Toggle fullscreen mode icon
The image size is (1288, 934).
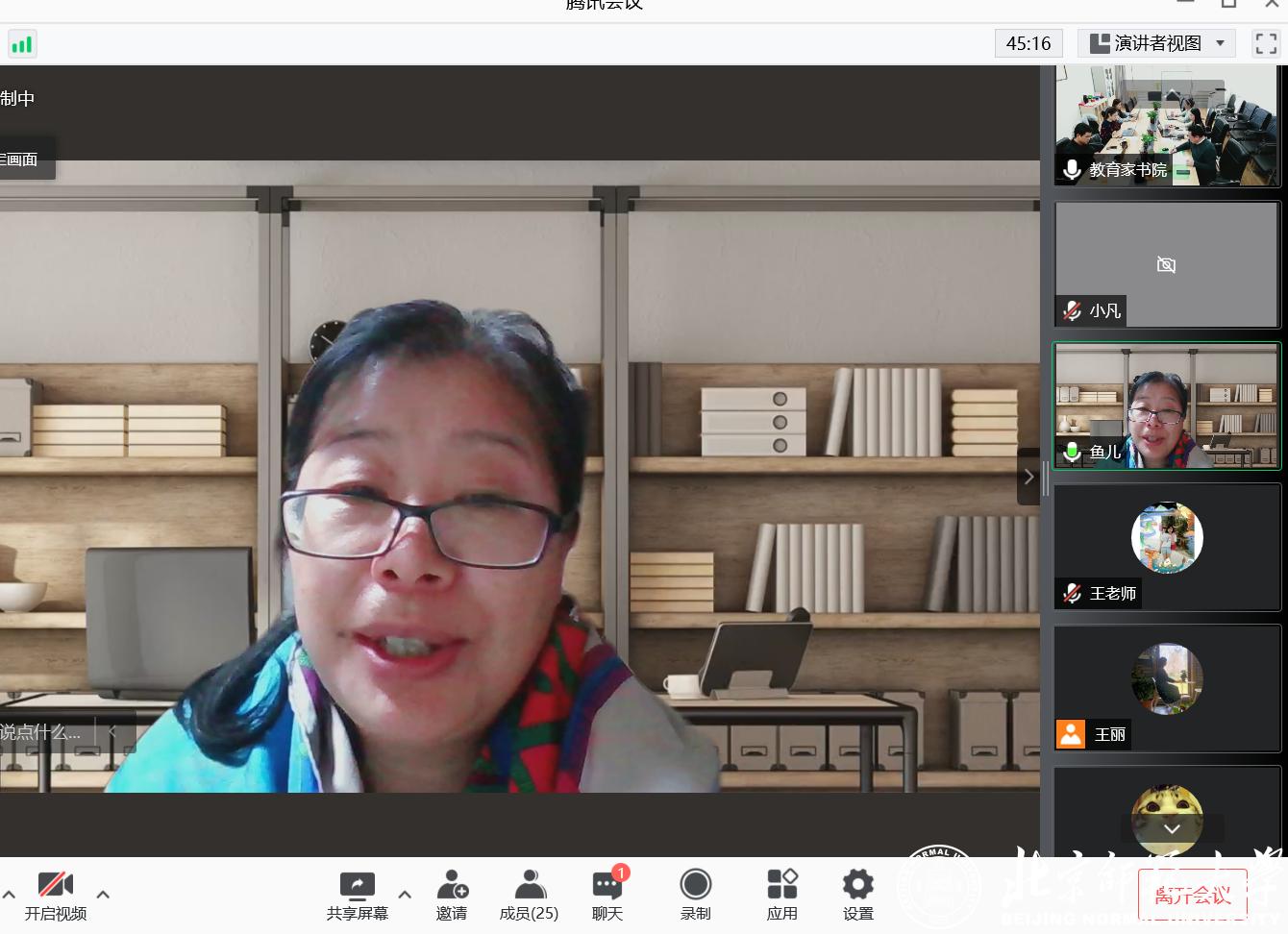[x=1266, y=43]
